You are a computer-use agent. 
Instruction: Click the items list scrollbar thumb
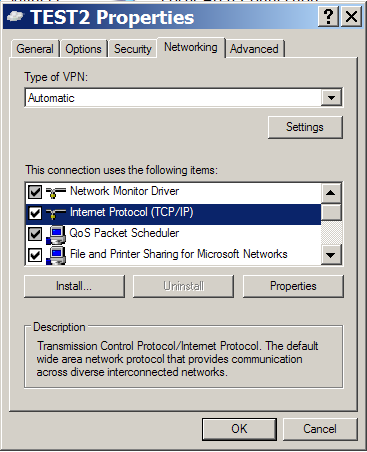tap(331, 212)
